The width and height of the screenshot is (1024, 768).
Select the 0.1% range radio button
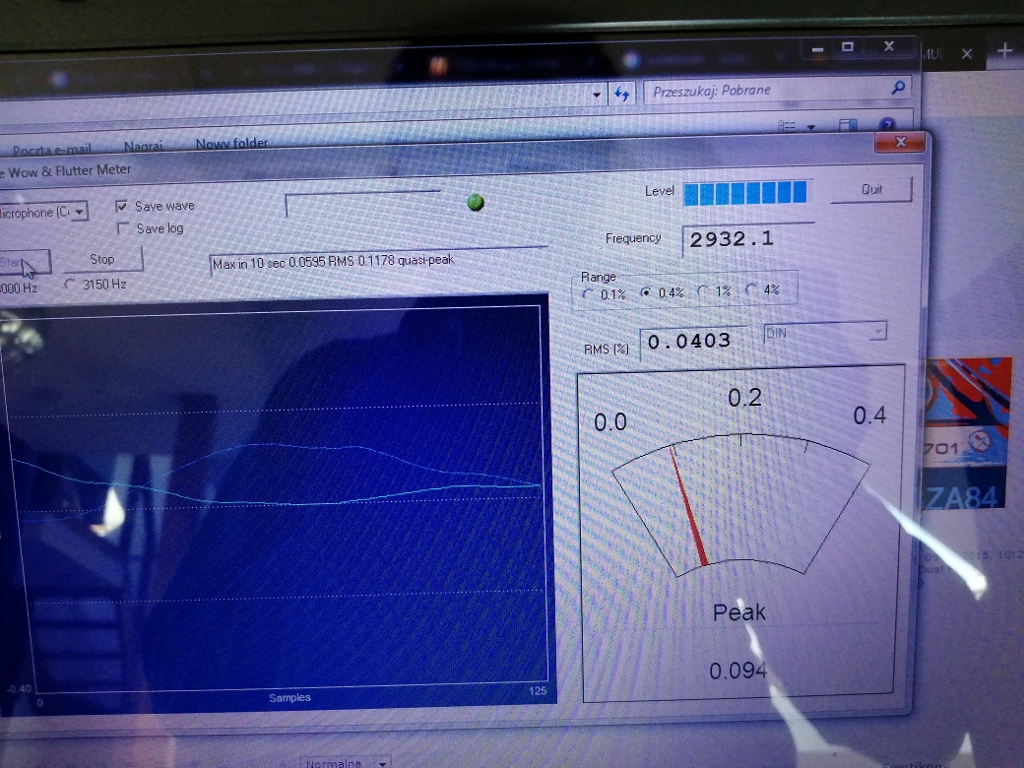pyautogui.click(x=587, y=294)
